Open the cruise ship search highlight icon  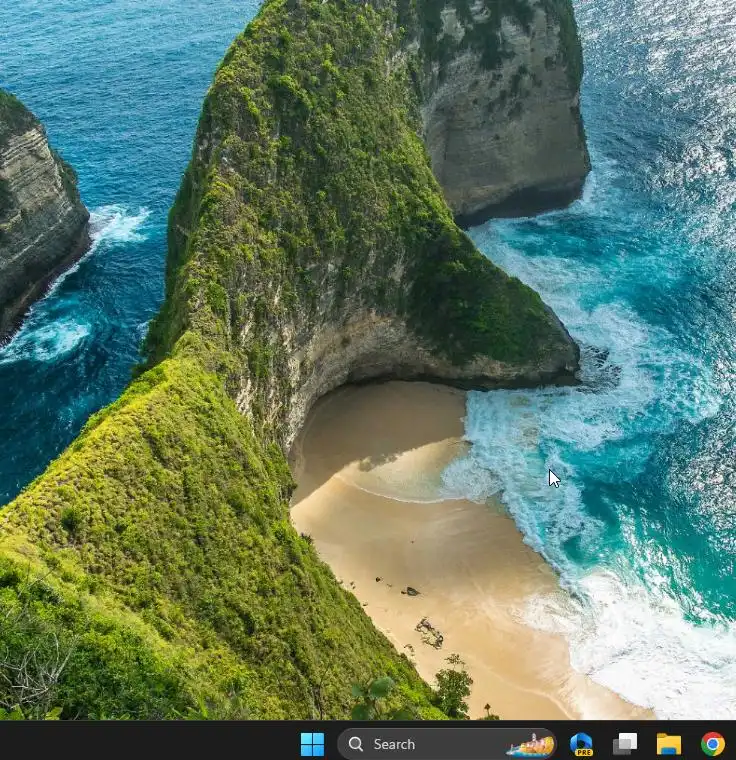tap(530, 745)
